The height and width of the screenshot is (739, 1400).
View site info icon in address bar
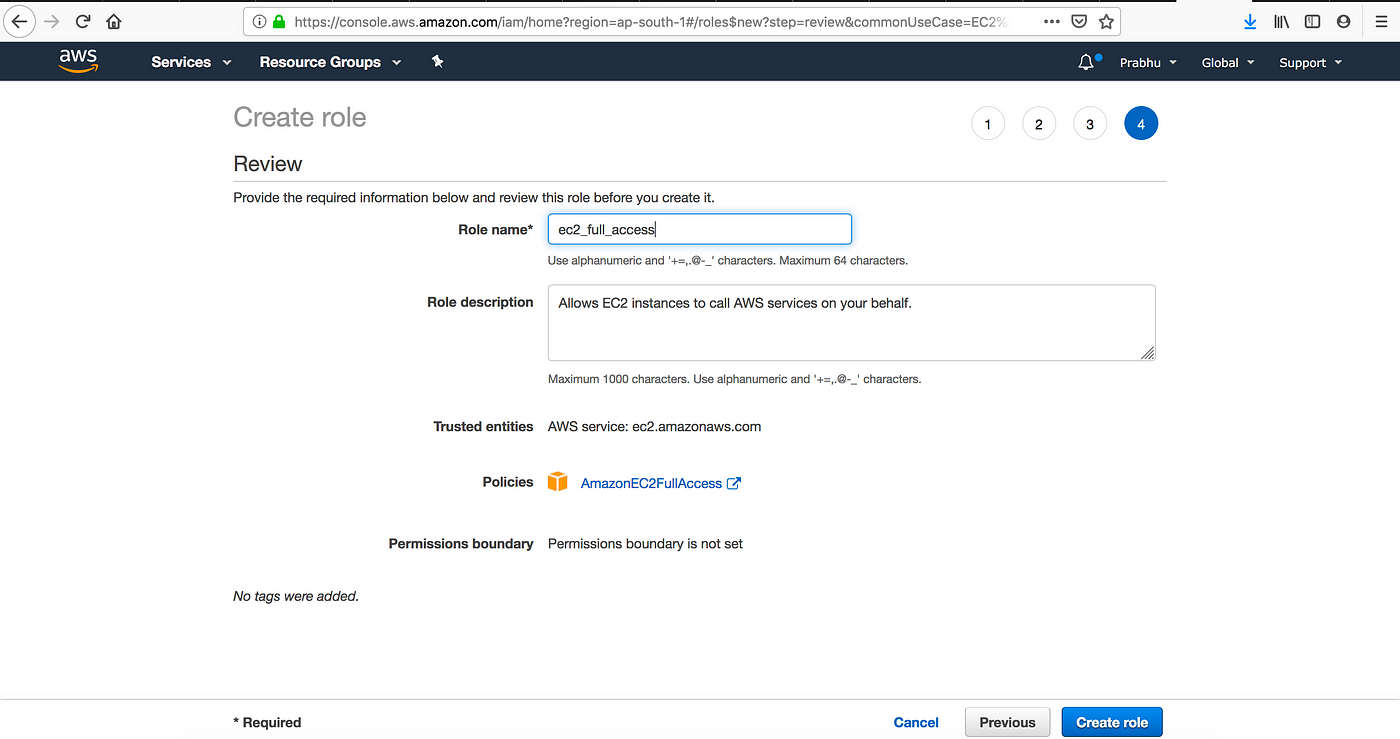click(x=259, y=21)
